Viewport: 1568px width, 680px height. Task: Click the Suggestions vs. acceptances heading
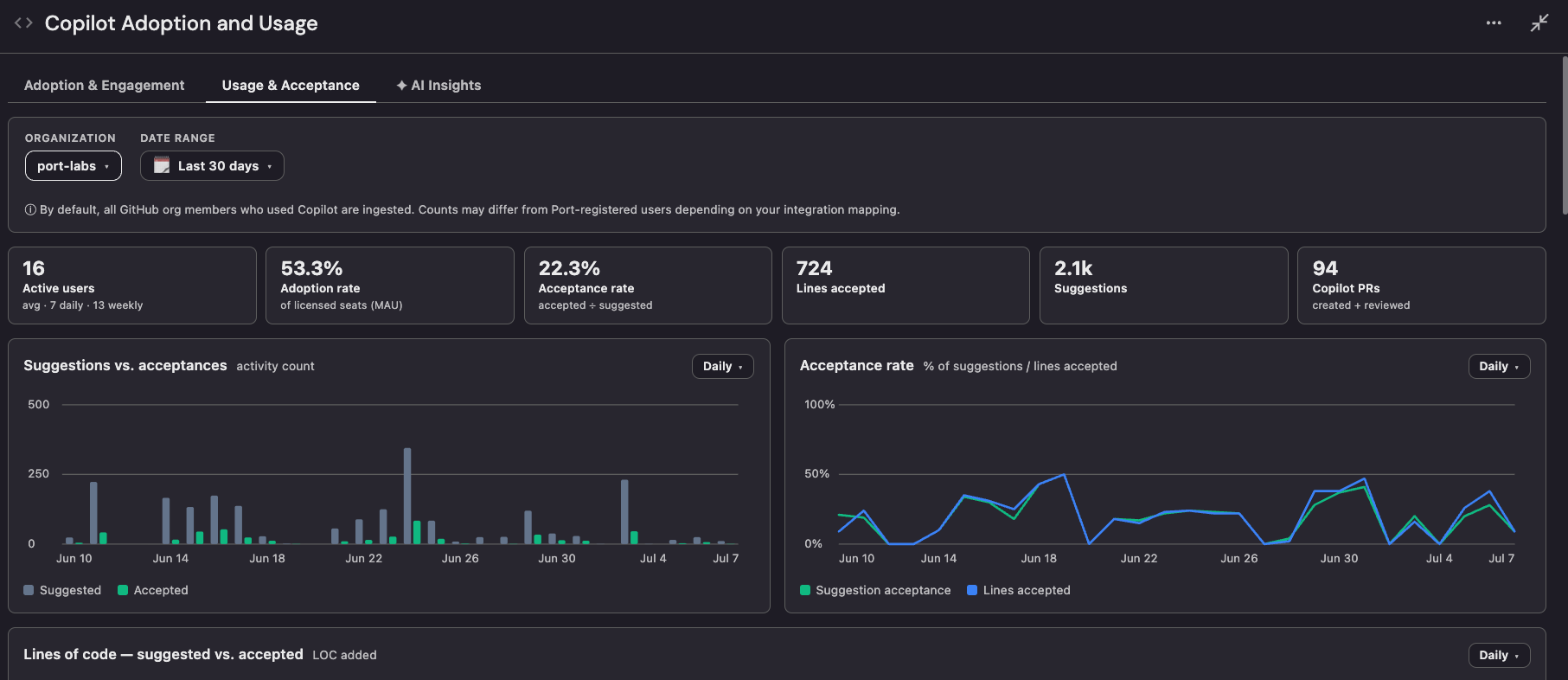125,365
